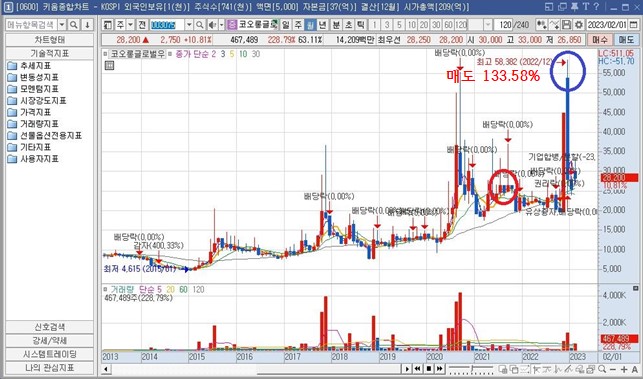
Task: Open chart settings gear icon
Action: click(x=579, y=25)
